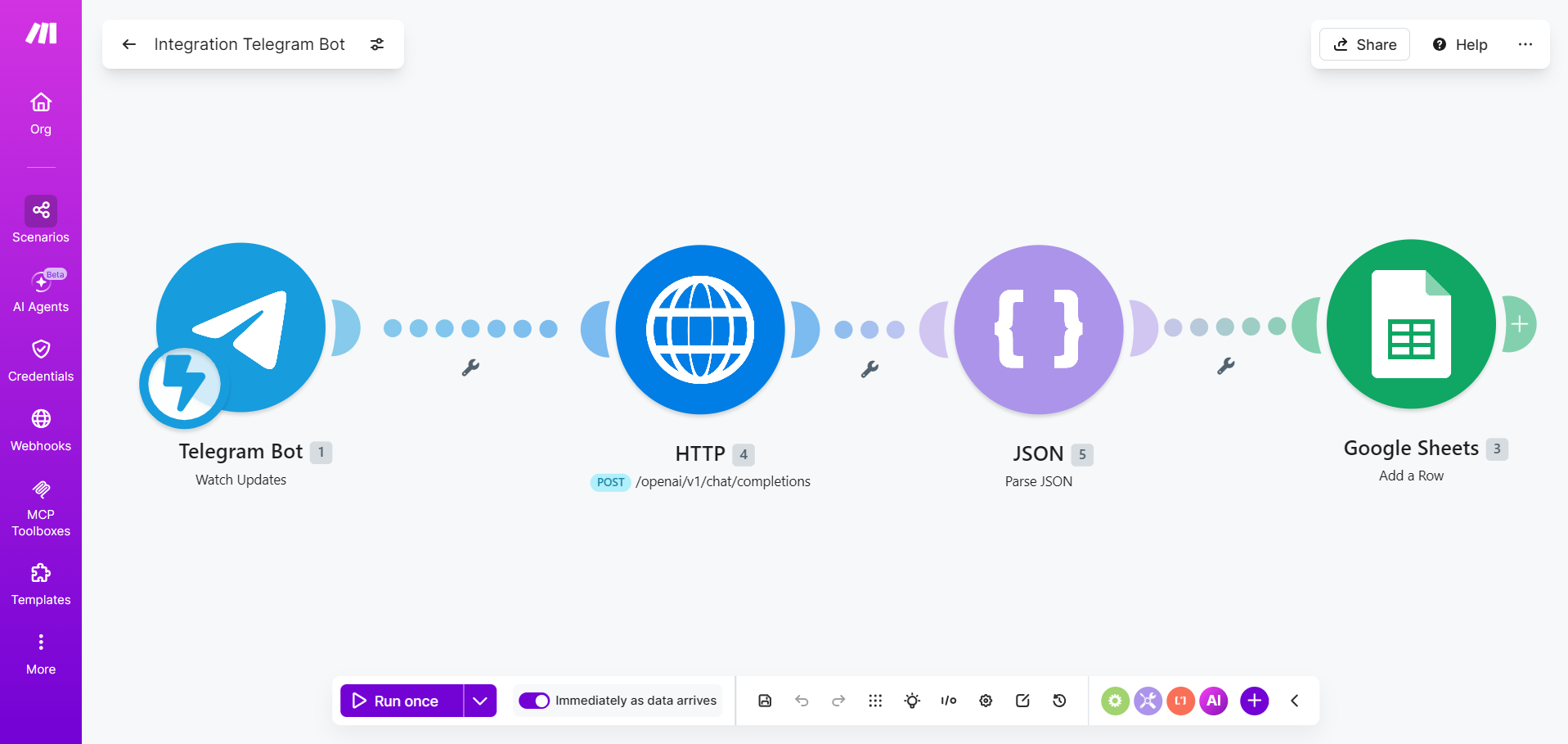Share this scenario
The height and width of the screenshot is (744, 1568).
pyautogui.click(x=1364, y=44)
